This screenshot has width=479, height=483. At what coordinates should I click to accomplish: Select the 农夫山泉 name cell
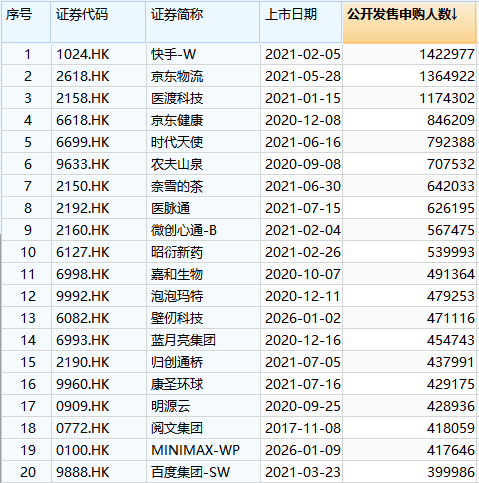[x=203, y=164]
